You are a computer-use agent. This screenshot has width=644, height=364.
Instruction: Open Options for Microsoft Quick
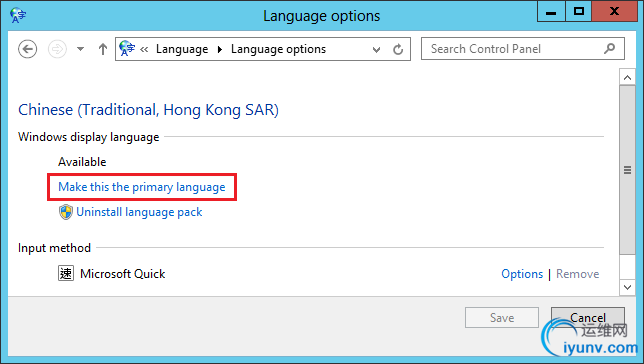tap(522, 274)
